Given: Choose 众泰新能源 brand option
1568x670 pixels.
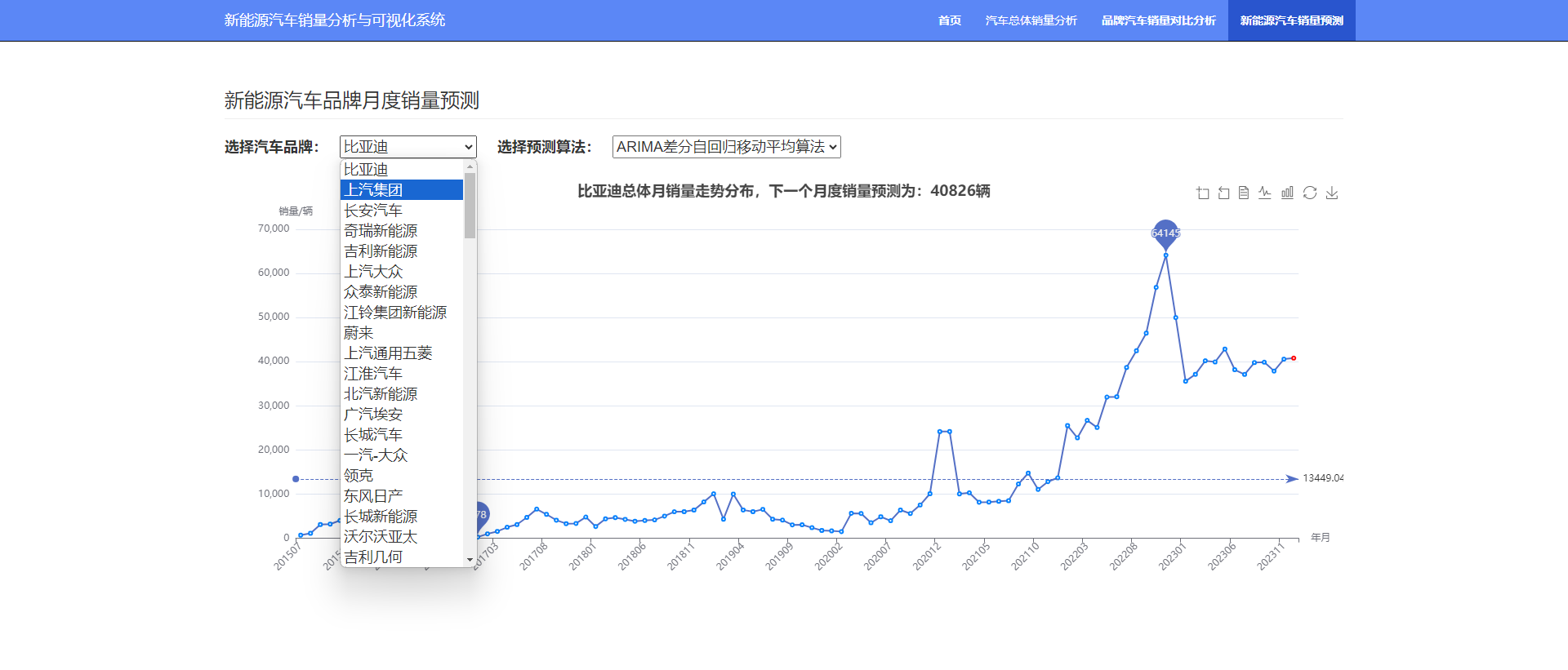Looking at the screenshot, I should tap(402, 292).
